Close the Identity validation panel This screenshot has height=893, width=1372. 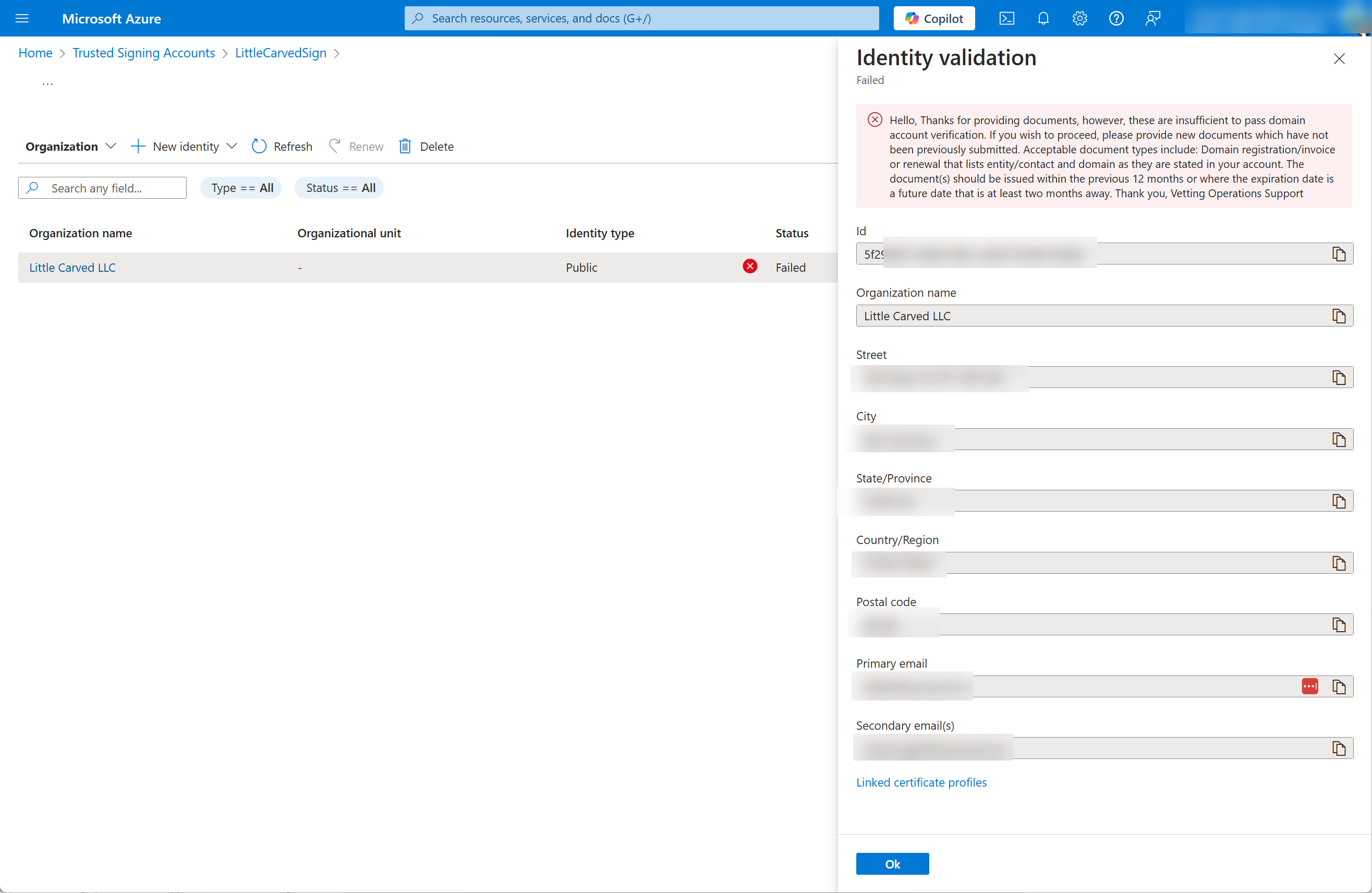coord(1339,59)
